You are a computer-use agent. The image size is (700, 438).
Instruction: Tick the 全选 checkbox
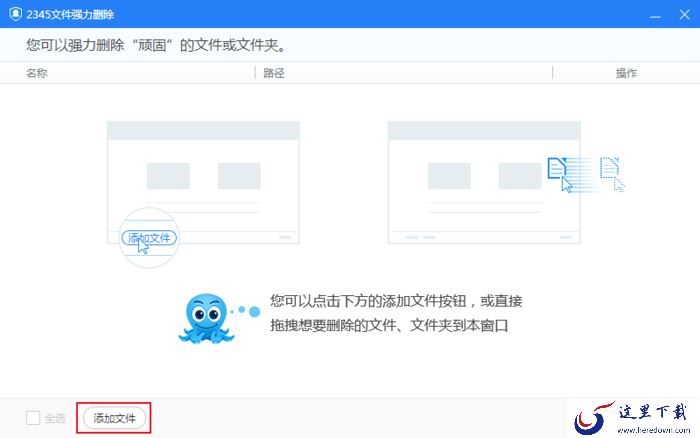coord(33,418)
